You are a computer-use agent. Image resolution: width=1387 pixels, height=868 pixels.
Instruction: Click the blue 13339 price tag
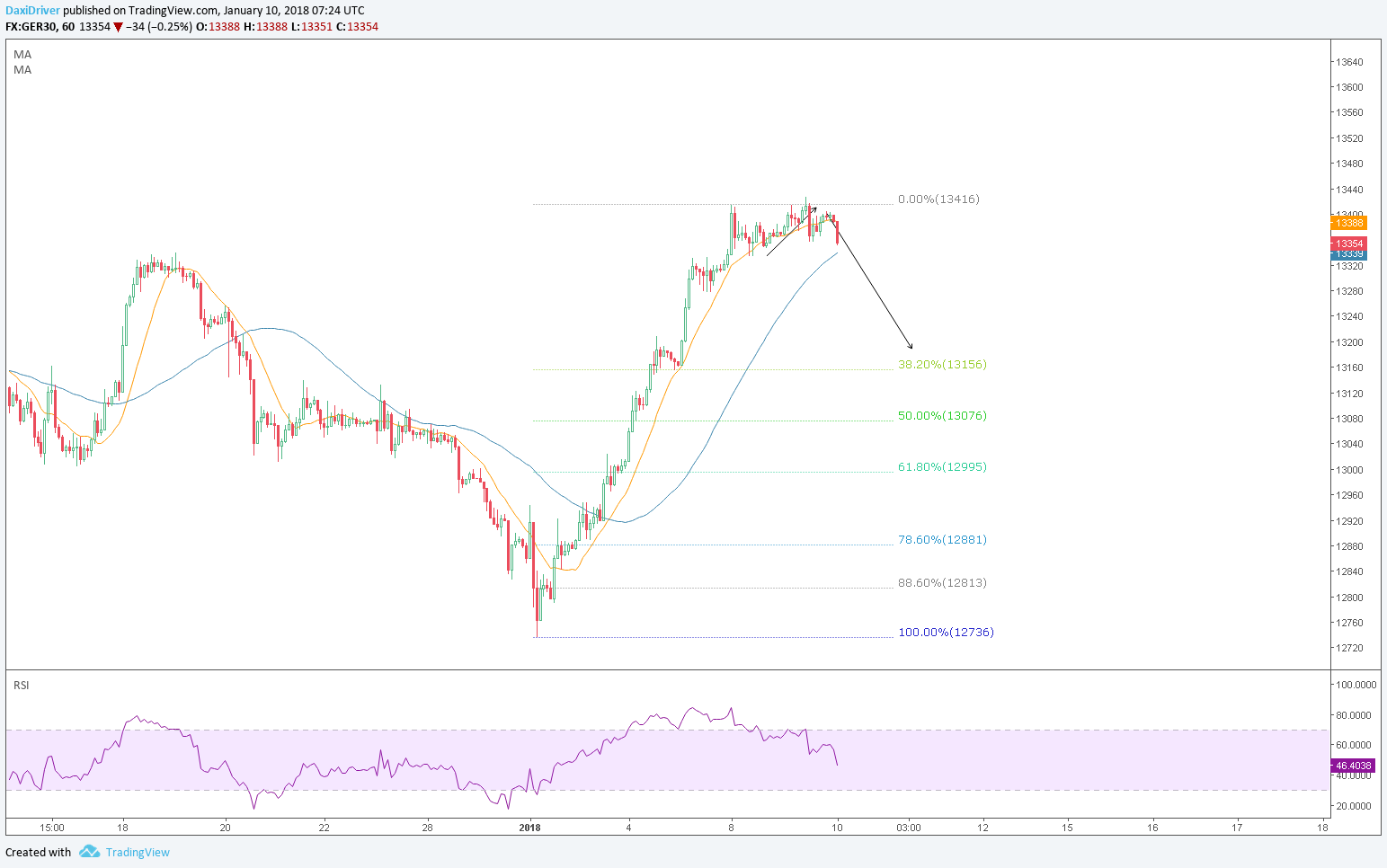(1348, 254)
